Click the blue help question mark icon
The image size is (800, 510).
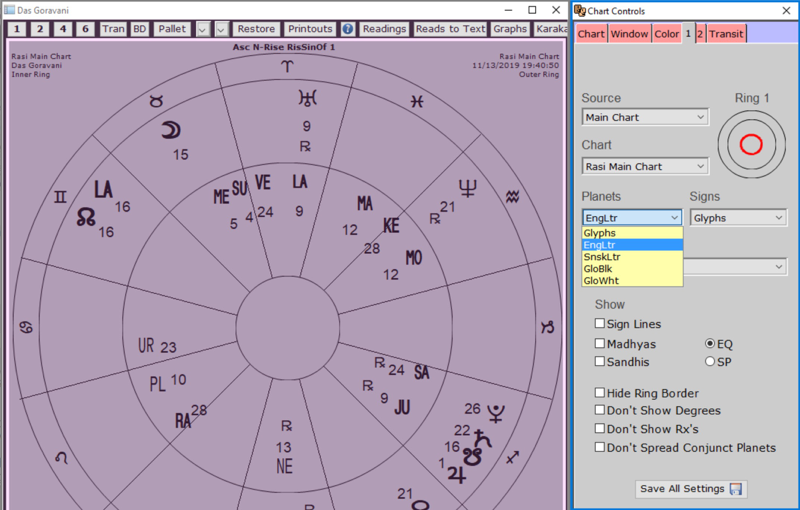pyautogui.click(x=348, y=29)
